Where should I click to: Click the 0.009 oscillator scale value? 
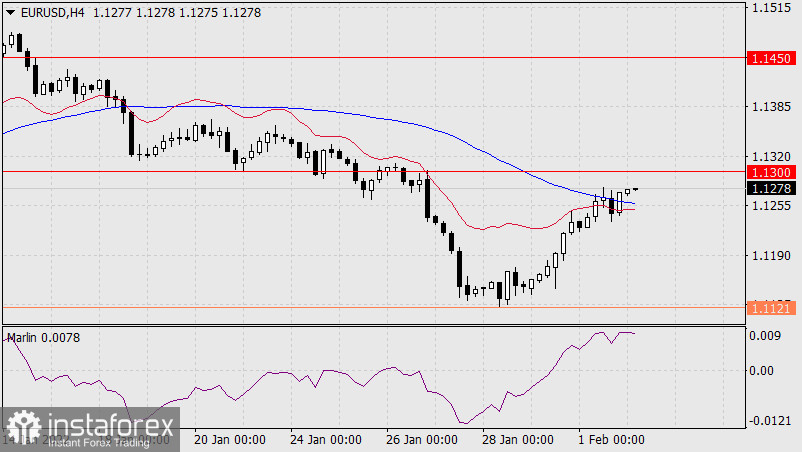click(x=766, y=336)
